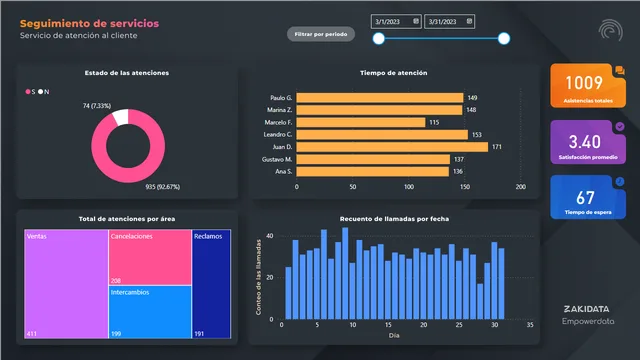640x360 pixels.
Task: Click the 191 value in the Reclamos tile
Action: point(199,334)
